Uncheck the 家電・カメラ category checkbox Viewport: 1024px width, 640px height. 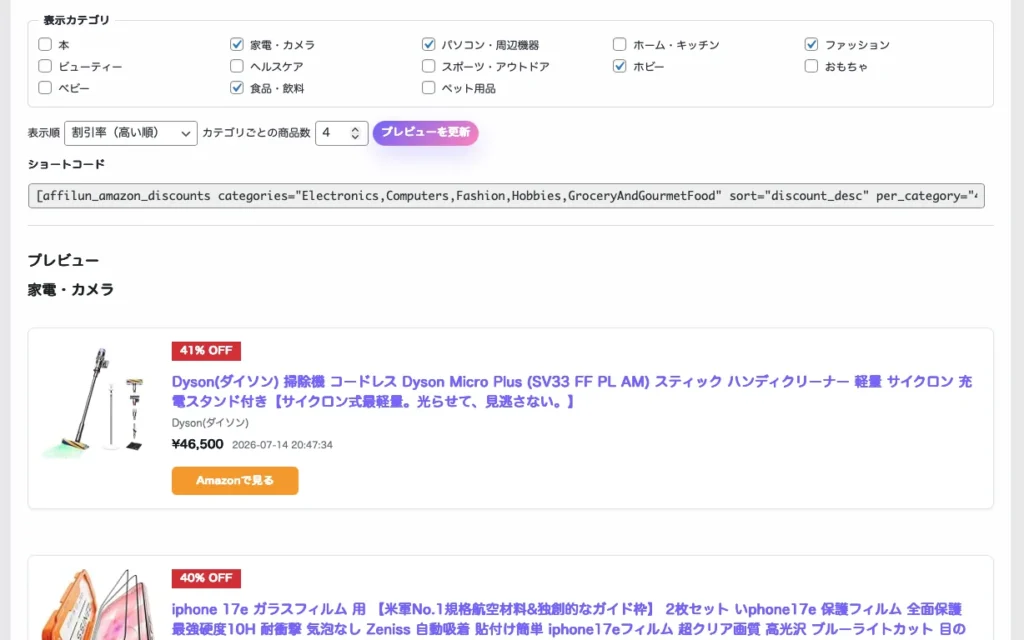[x=236, y=44]
